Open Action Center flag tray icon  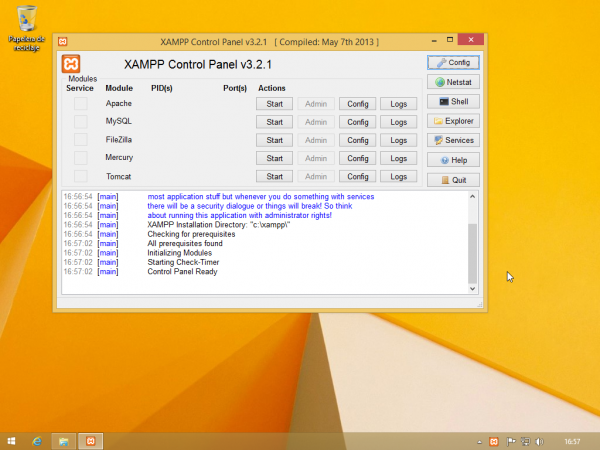511,442
